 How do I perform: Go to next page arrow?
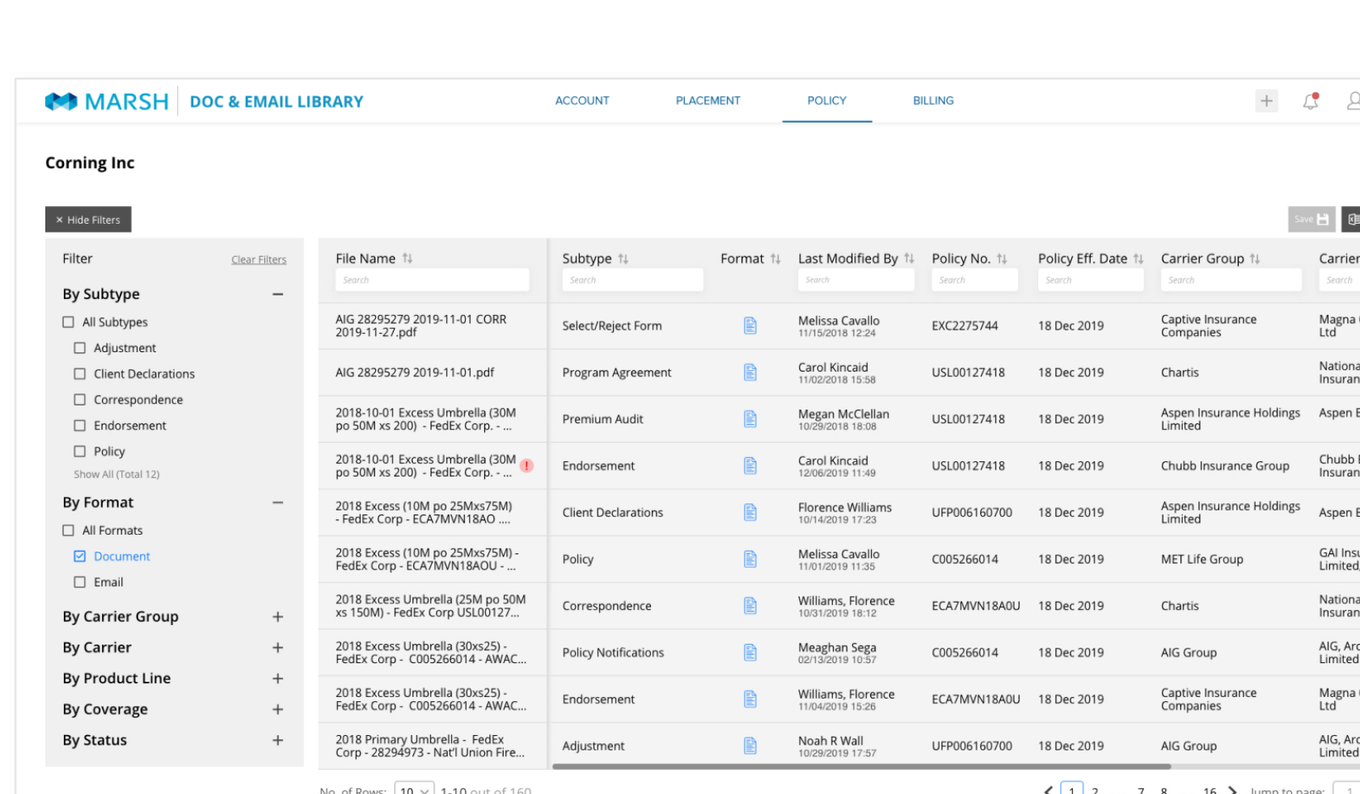(x=1232, y=790)
